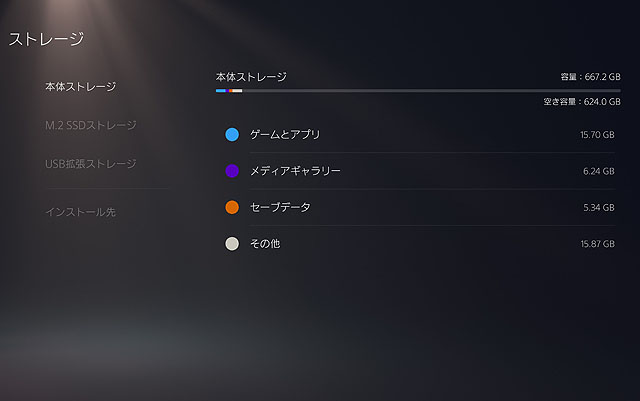
Task: Open the ゲームとアプリ storage entry
Action: pyautogui.click(x=285, y=134)
